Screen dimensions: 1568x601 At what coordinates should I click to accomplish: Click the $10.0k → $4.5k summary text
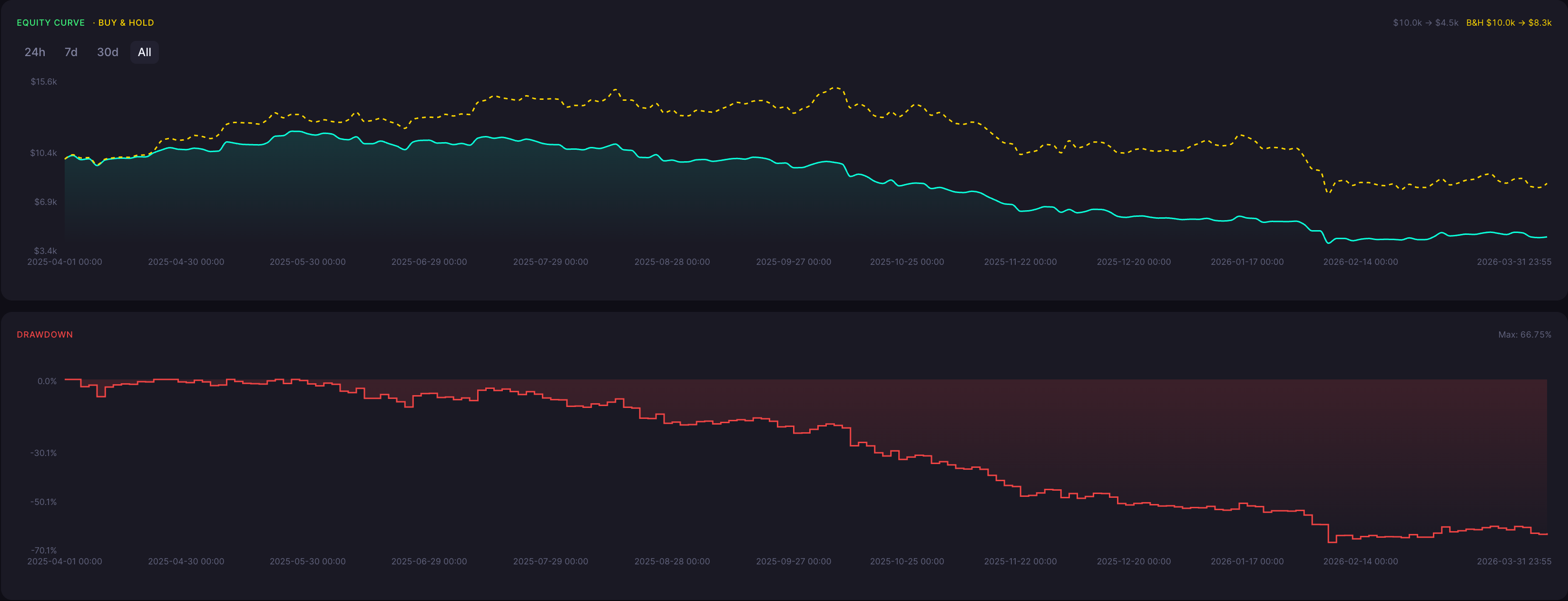[x=1426, y=22]
